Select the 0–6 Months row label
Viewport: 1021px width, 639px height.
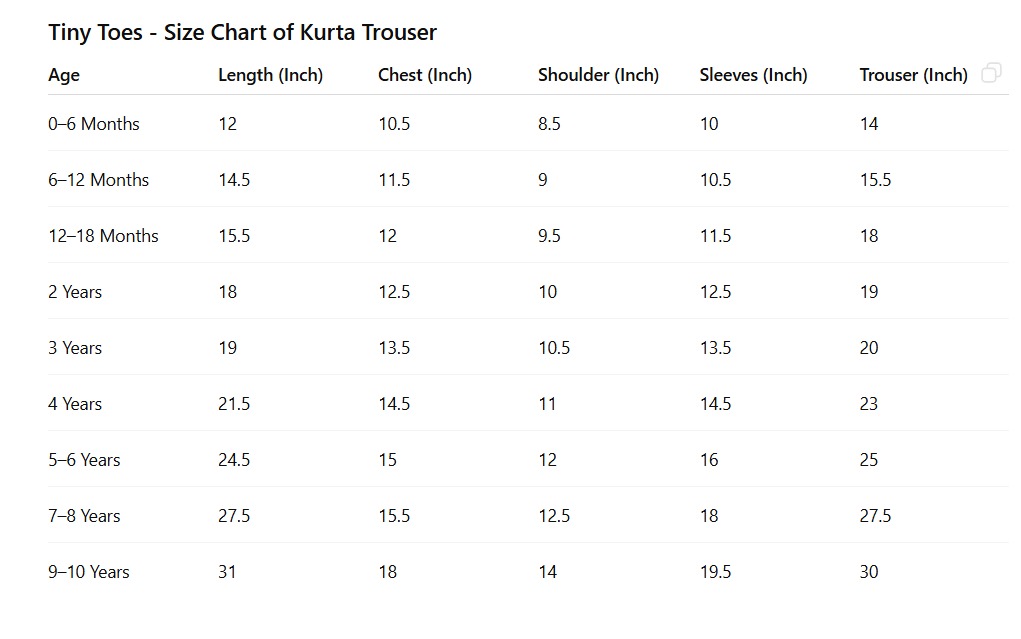tap(94, 124)
